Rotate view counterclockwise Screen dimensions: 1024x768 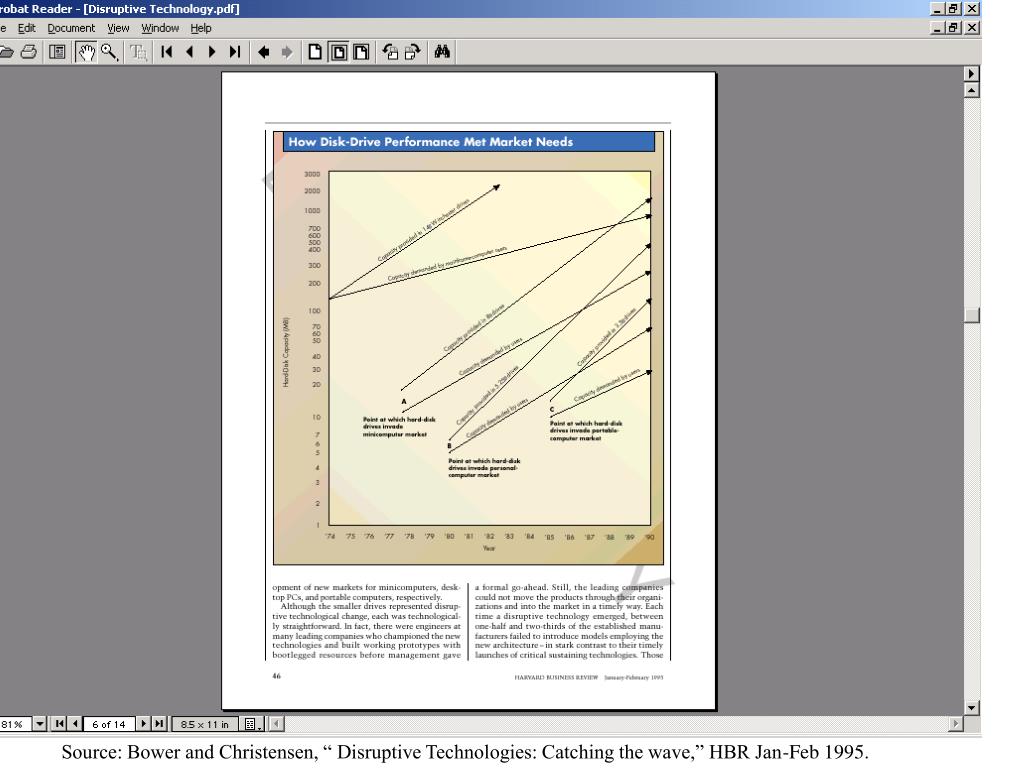390,52
